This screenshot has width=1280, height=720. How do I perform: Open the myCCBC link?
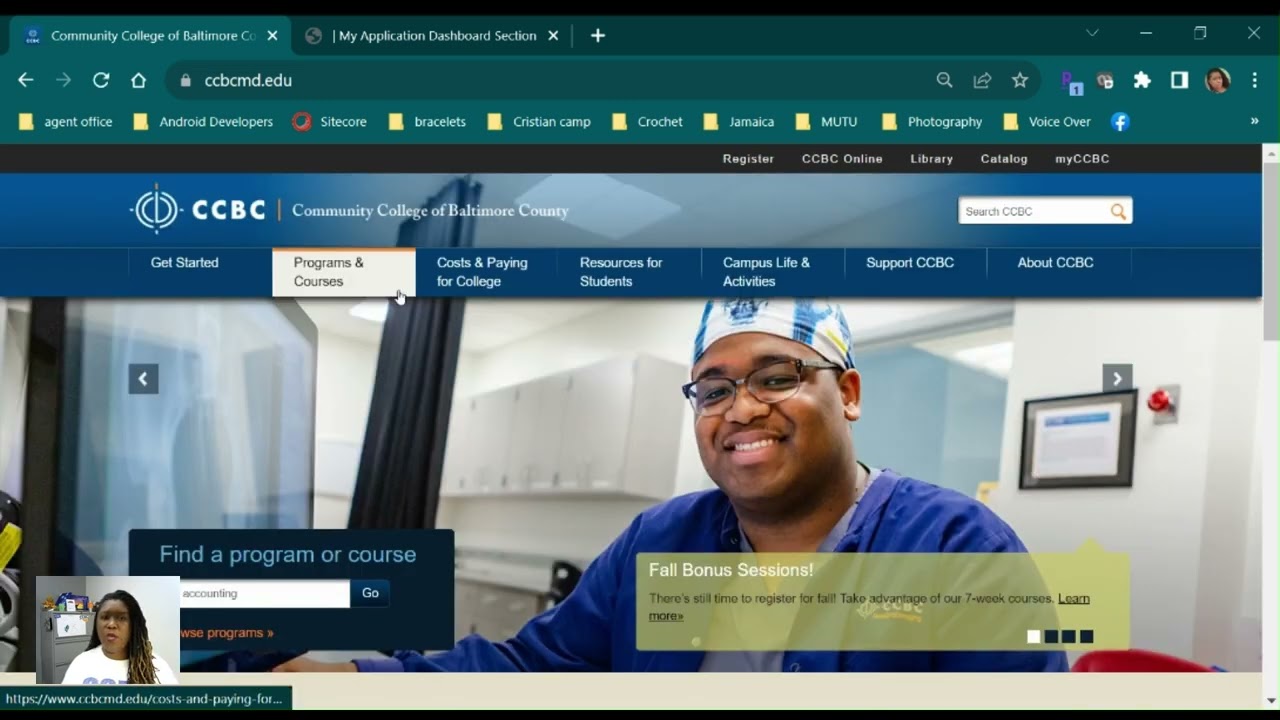[x=1082, y=159]
